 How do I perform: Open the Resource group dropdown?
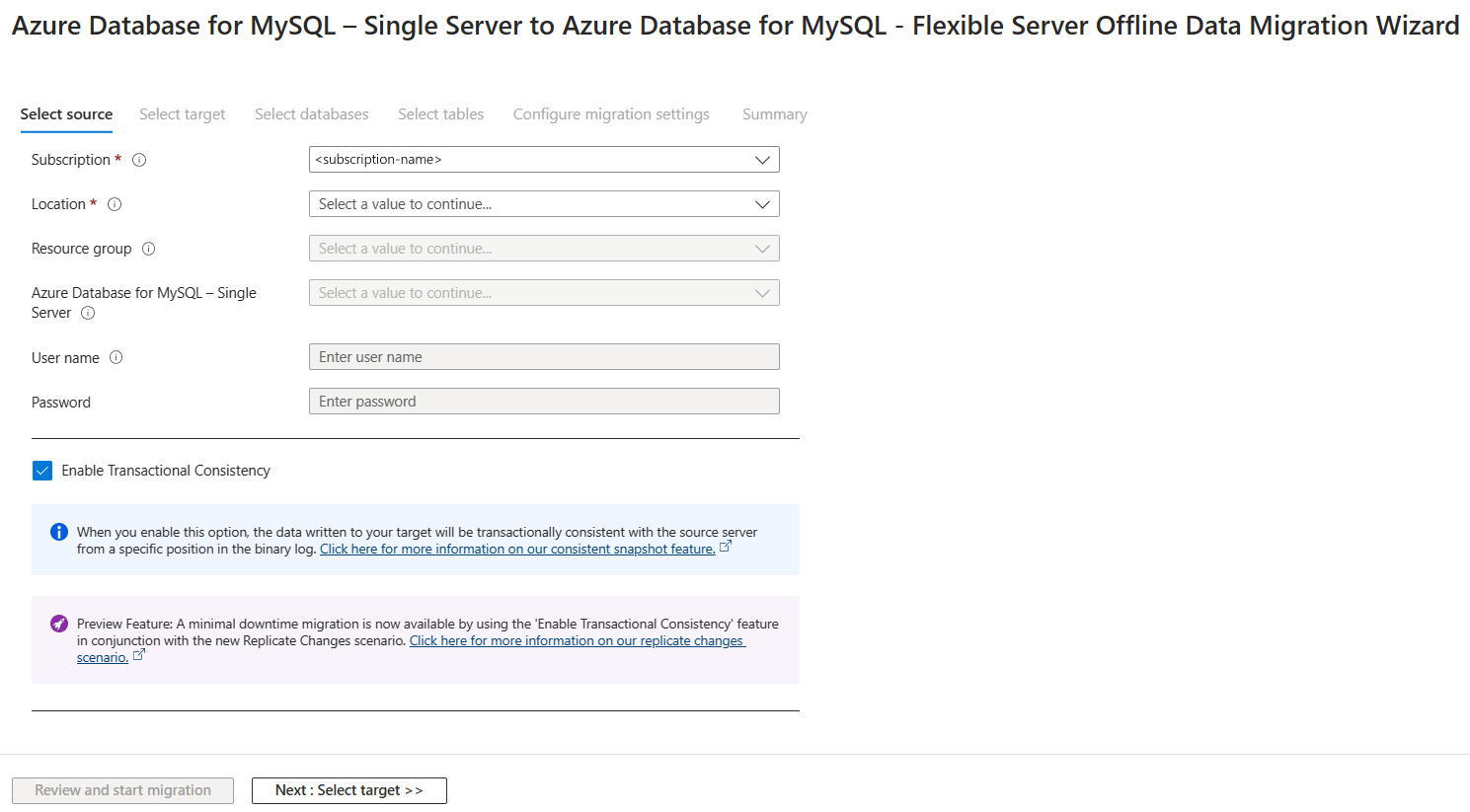tap(544, 249)
